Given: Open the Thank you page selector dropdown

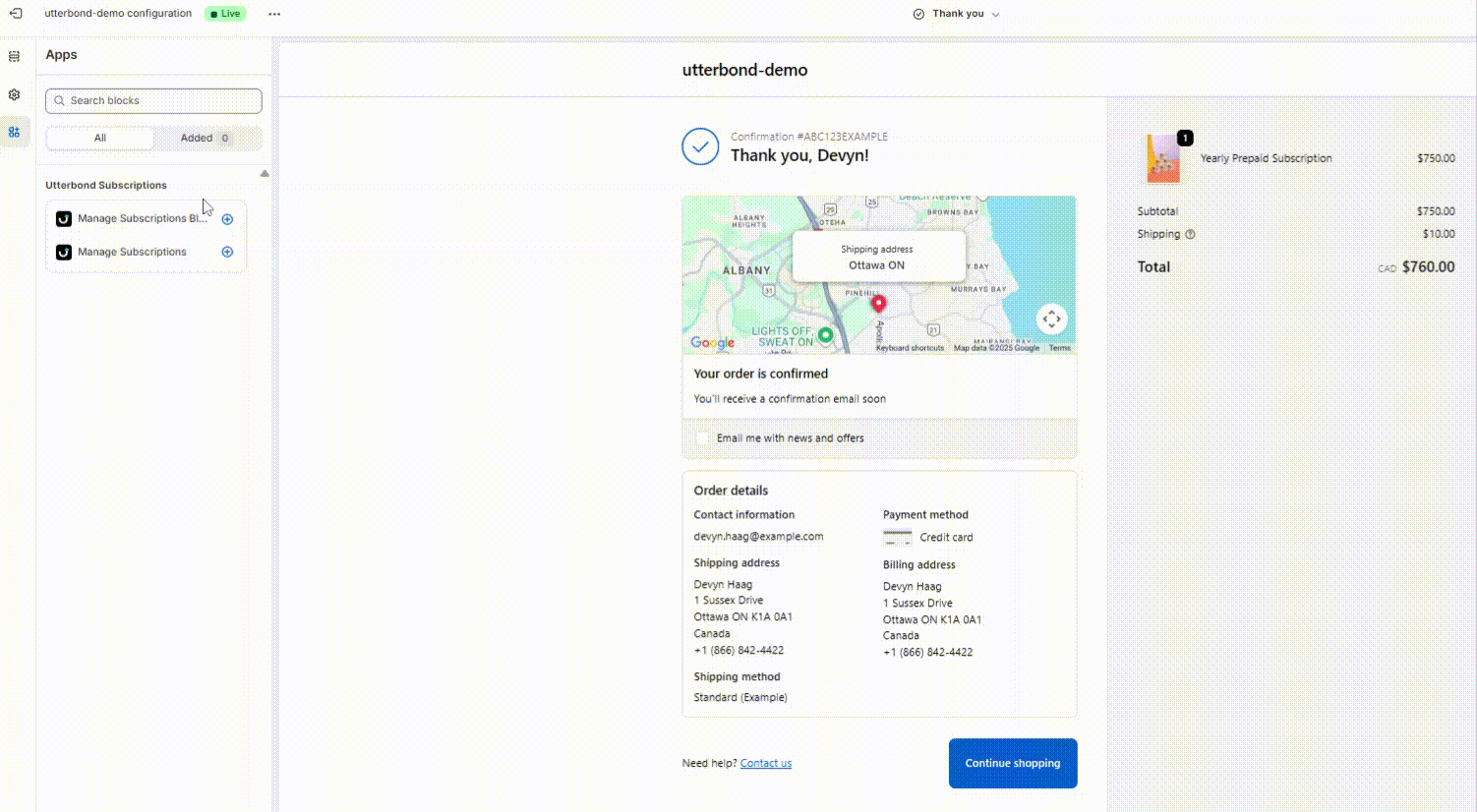Looking at the screenshot, I should [956, 14].
